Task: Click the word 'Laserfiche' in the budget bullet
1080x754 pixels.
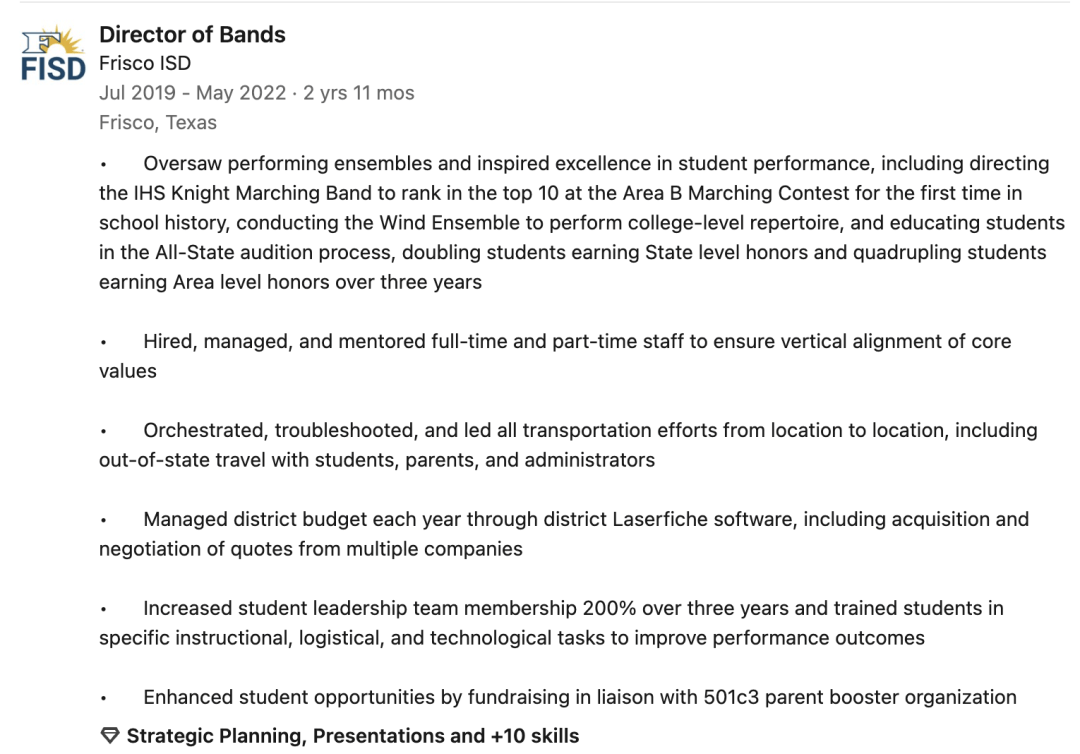Action: [660, 519]
